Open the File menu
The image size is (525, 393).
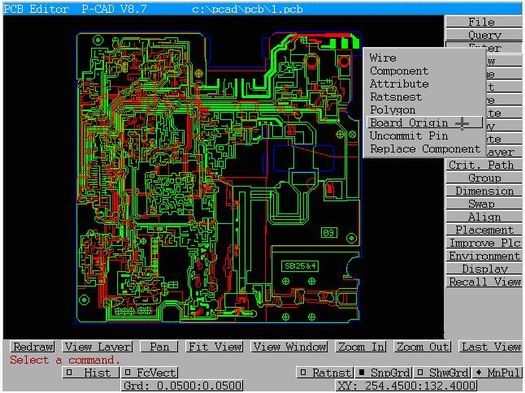(x=483, y=22)
